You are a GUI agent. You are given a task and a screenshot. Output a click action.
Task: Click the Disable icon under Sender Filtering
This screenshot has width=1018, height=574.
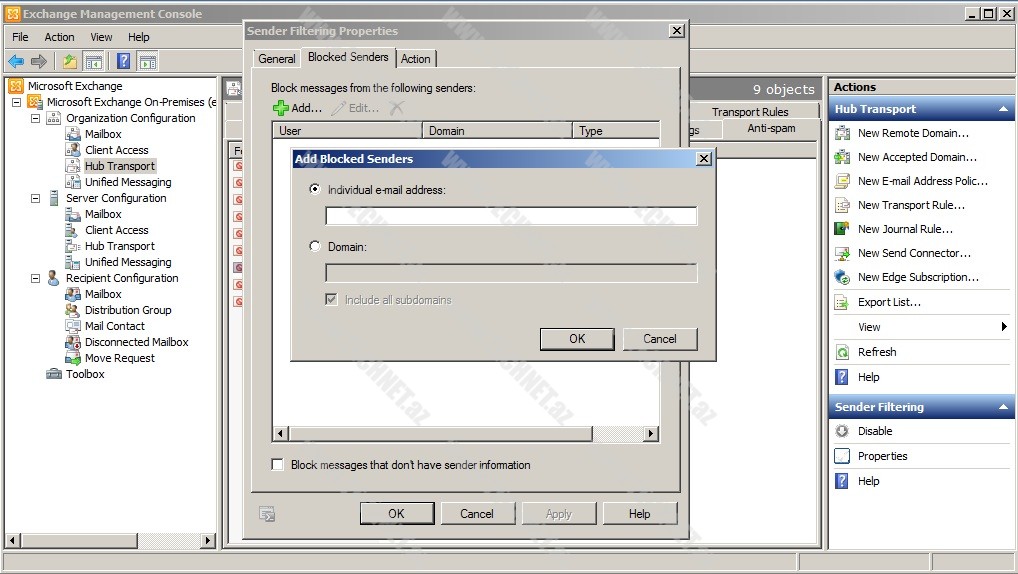coord(841,431)
